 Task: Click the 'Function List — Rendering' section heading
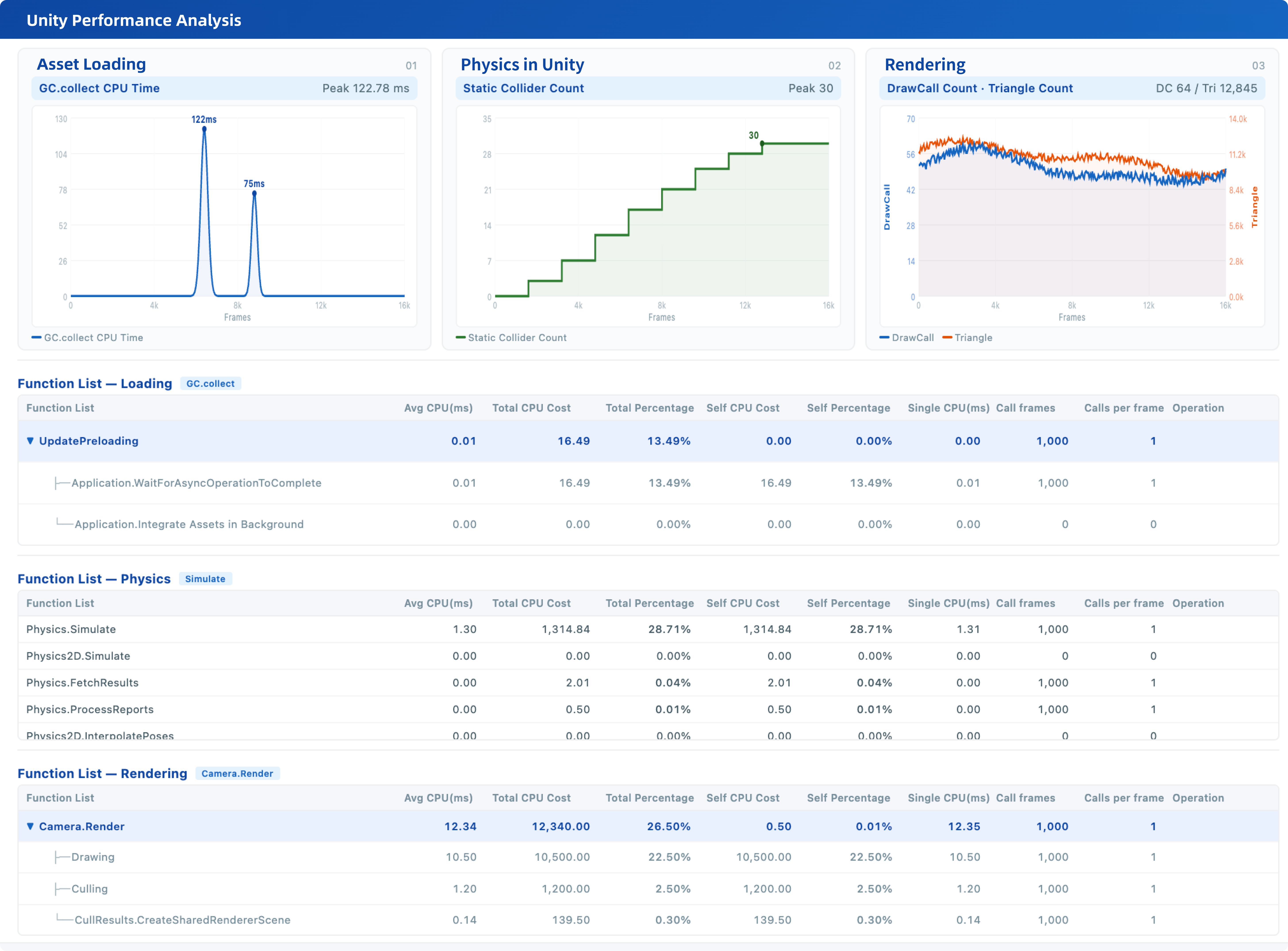click(x=102, y=774)
